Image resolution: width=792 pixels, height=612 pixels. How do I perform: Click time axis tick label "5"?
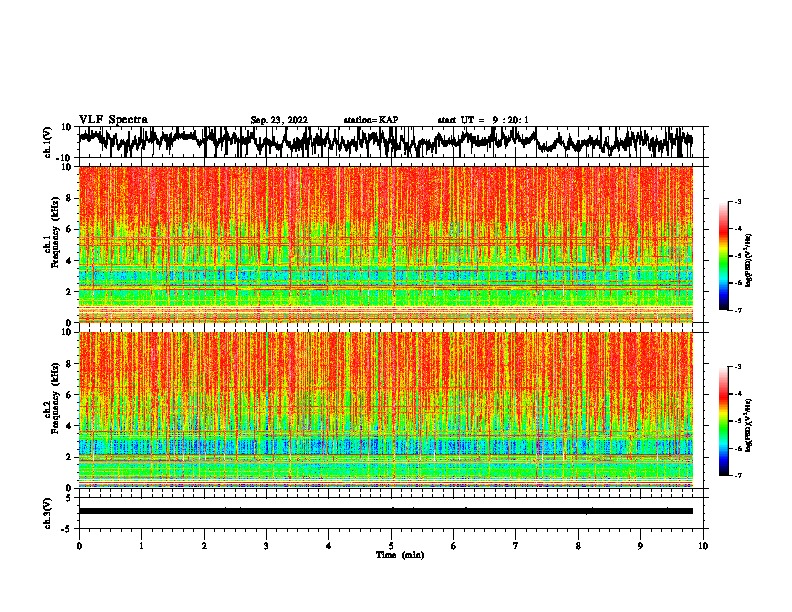pyautogui.click(x=391, y=546)
